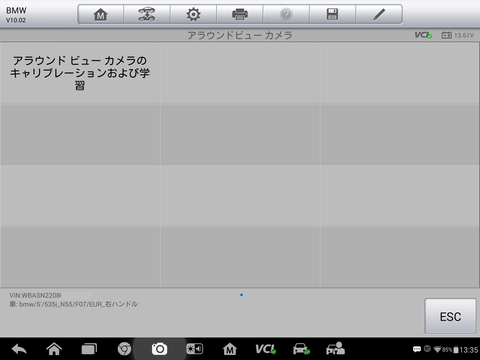The width and height of the screenshot is (480, 360).
Task: Open message notification icon in status tray
Action: 417,349
